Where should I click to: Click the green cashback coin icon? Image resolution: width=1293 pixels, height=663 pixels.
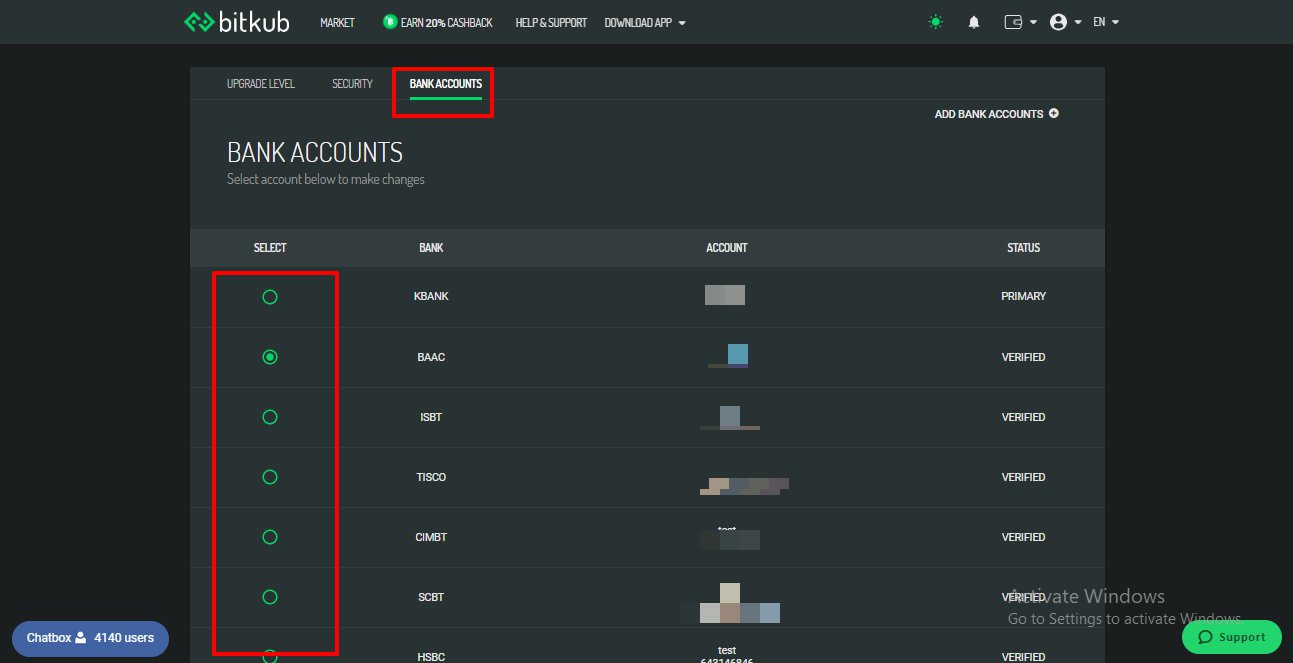point(388,21)
